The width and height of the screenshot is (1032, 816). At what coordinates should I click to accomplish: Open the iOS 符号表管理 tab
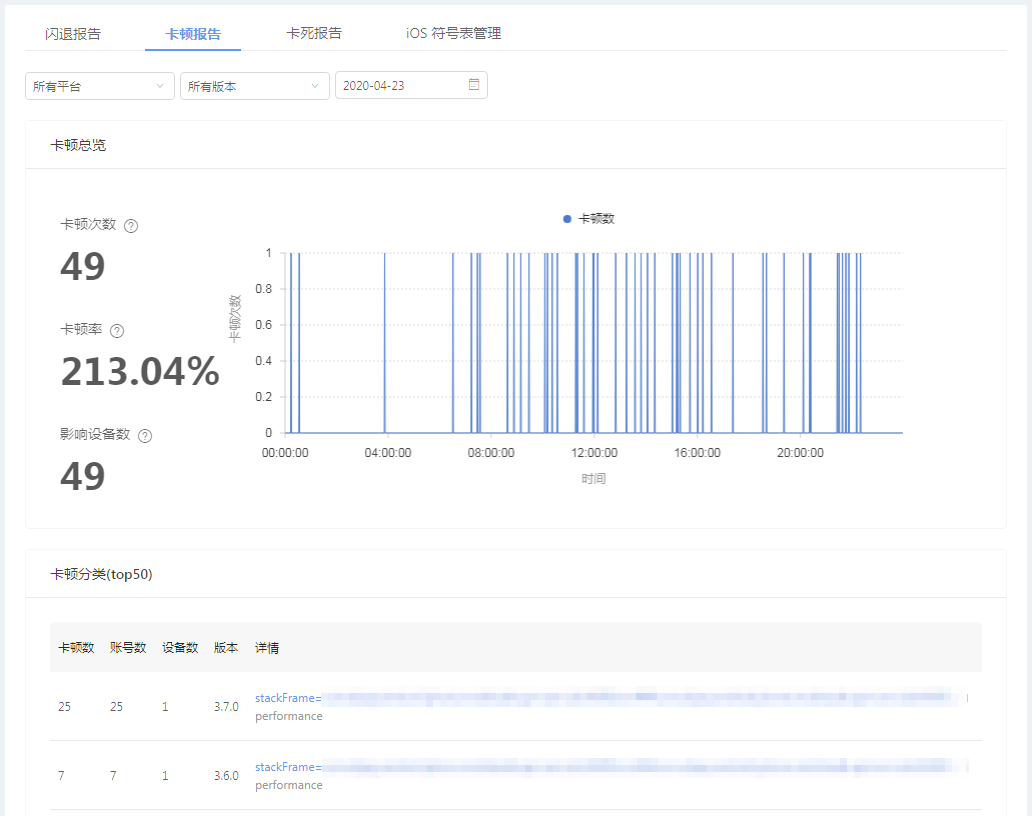pos(453,34)
